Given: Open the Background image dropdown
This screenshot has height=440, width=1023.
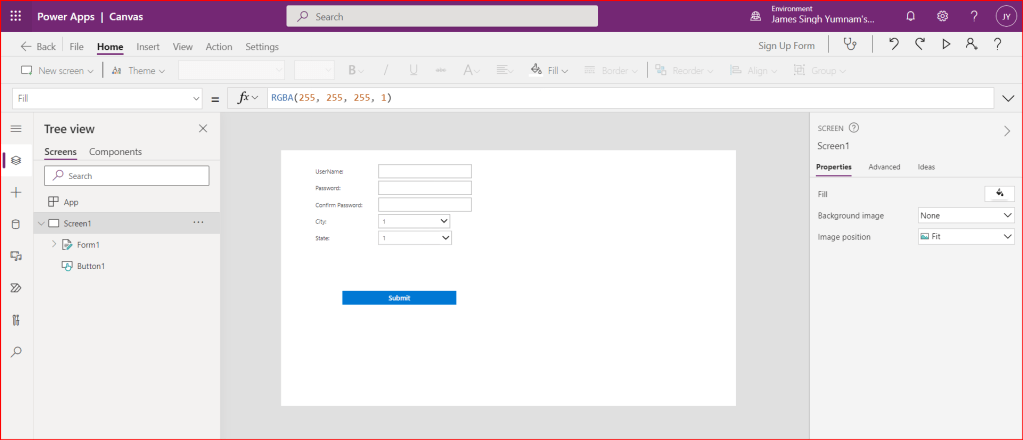Looking at the screenshot, I should click(965, 215).
